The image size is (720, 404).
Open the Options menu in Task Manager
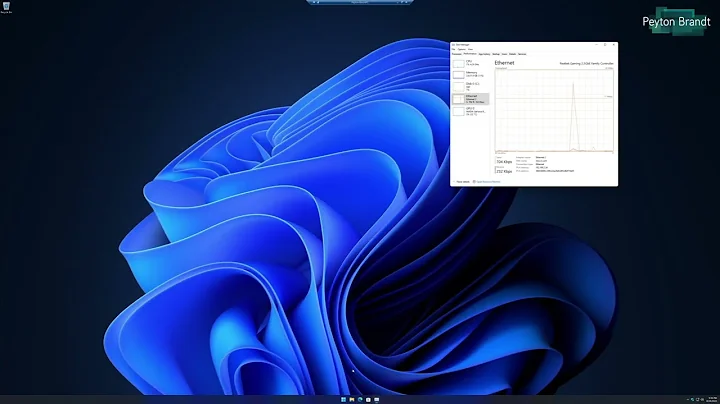(461, 50)
